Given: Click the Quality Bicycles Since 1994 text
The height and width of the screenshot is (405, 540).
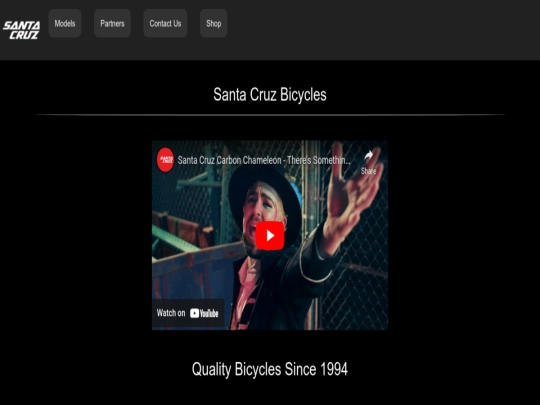Looking at the screenshot, I should [270, 369].
